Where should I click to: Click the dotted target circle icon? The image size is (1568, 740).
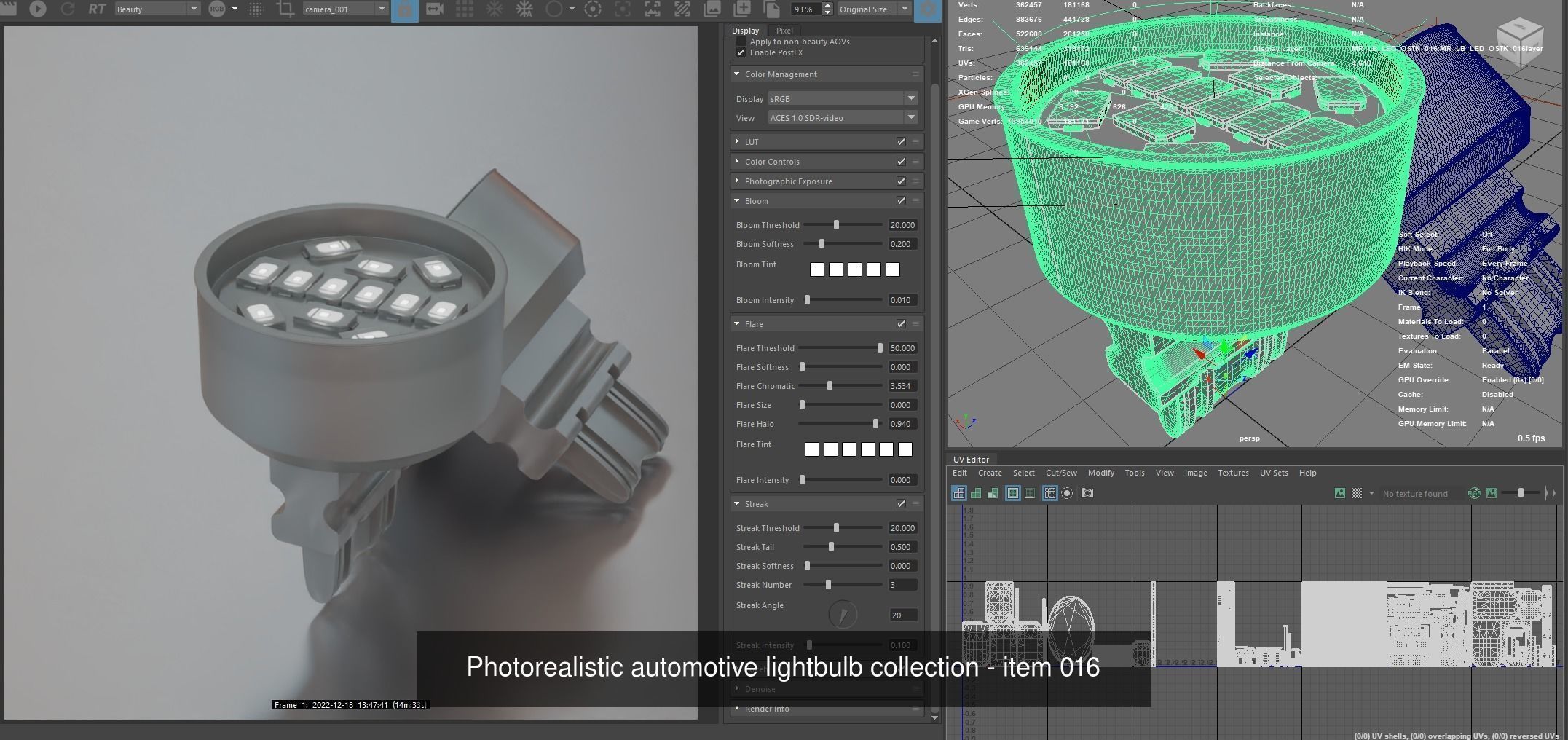point(593,9)
